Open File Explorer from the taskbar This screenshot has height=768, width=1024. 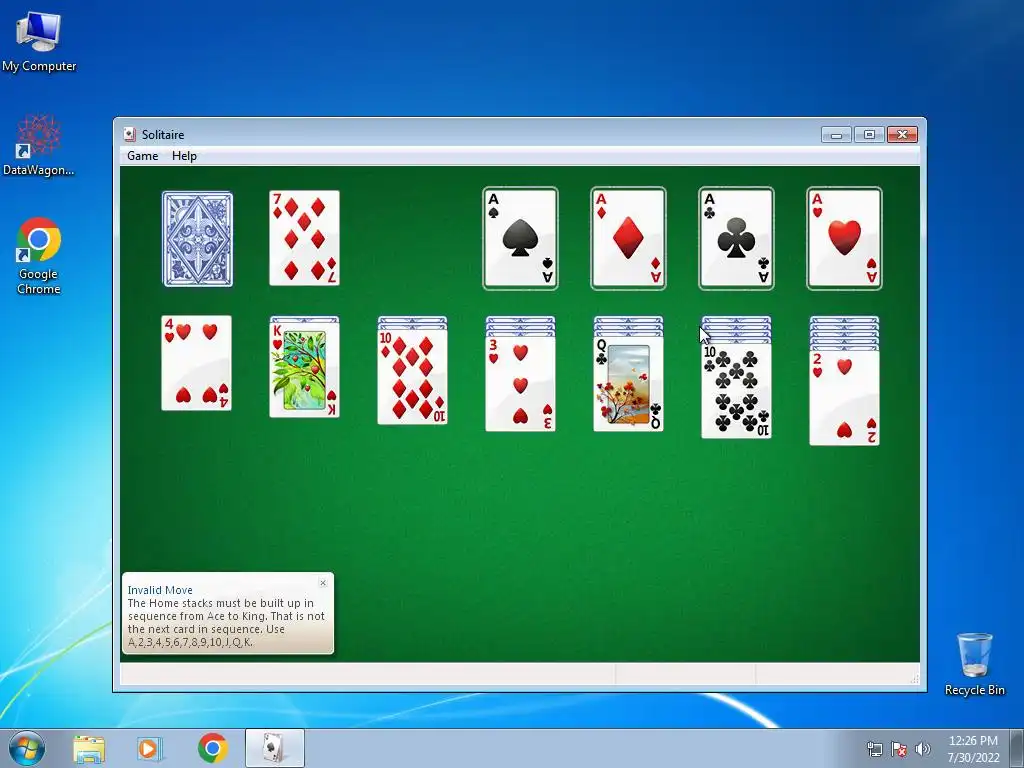pos(89,748)
